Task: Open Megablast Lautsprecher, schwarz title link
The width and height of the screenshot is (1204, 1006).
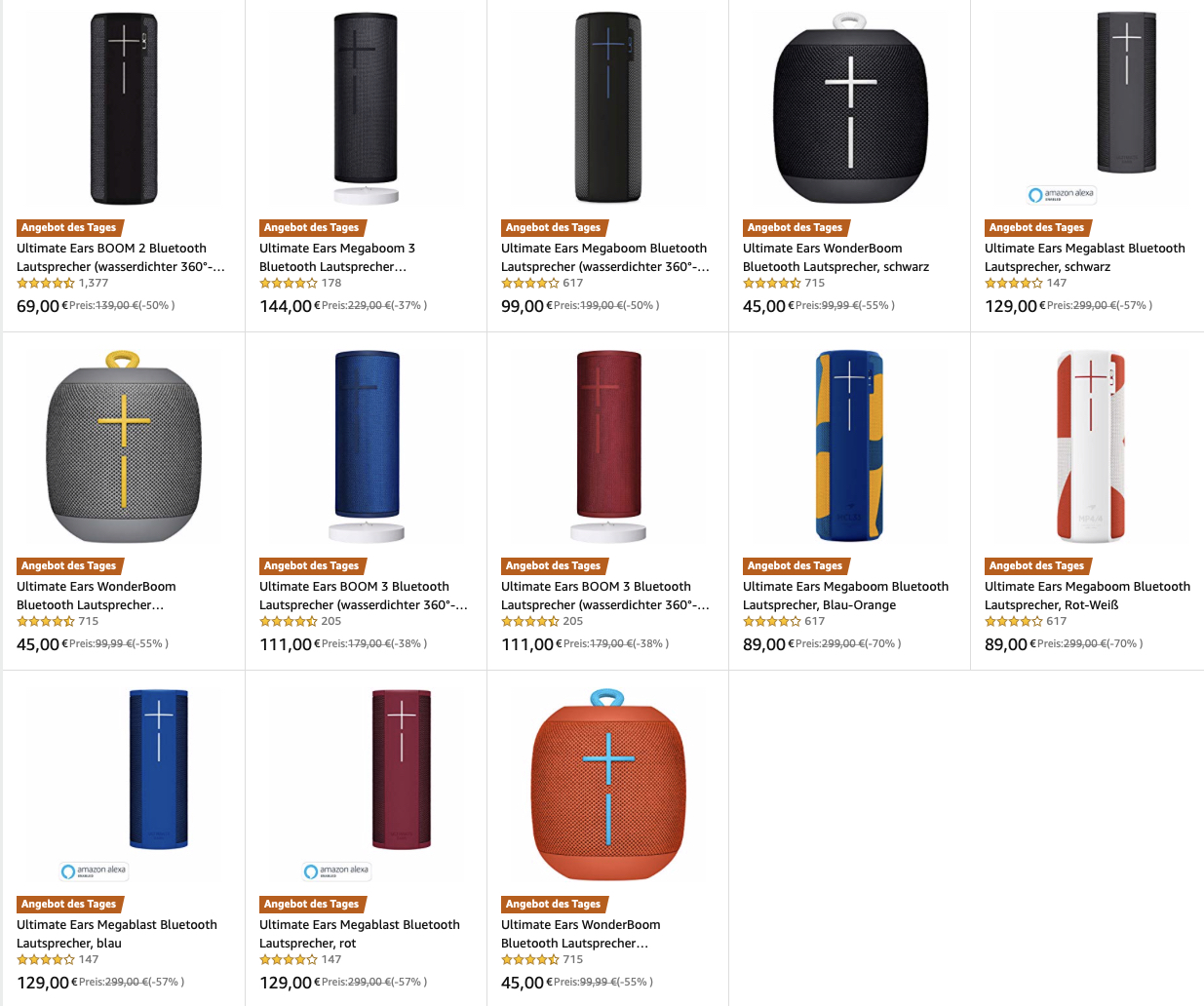Action: pyautogui.click(x=1085, y=257)
